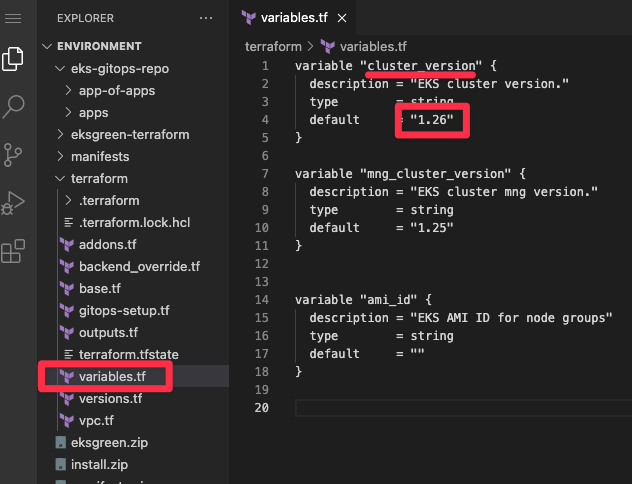Click line number 14 in gutter
Screen dimensions: 632x484
(x=262, y=299)
